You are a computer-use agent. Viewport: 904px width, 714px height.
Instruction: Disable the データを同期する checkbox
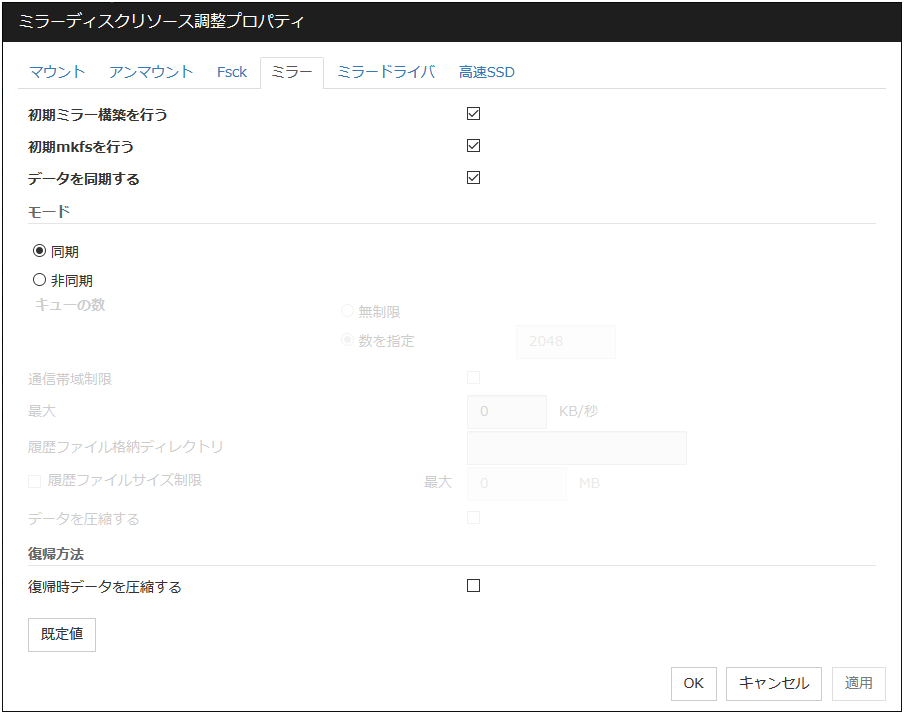(x=474, y=178)
